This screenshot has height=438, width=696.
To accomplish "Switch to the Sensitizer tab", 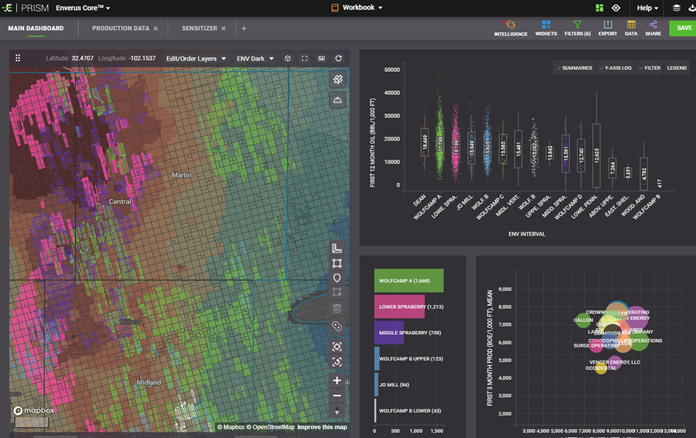I will (x=201, y=28).
